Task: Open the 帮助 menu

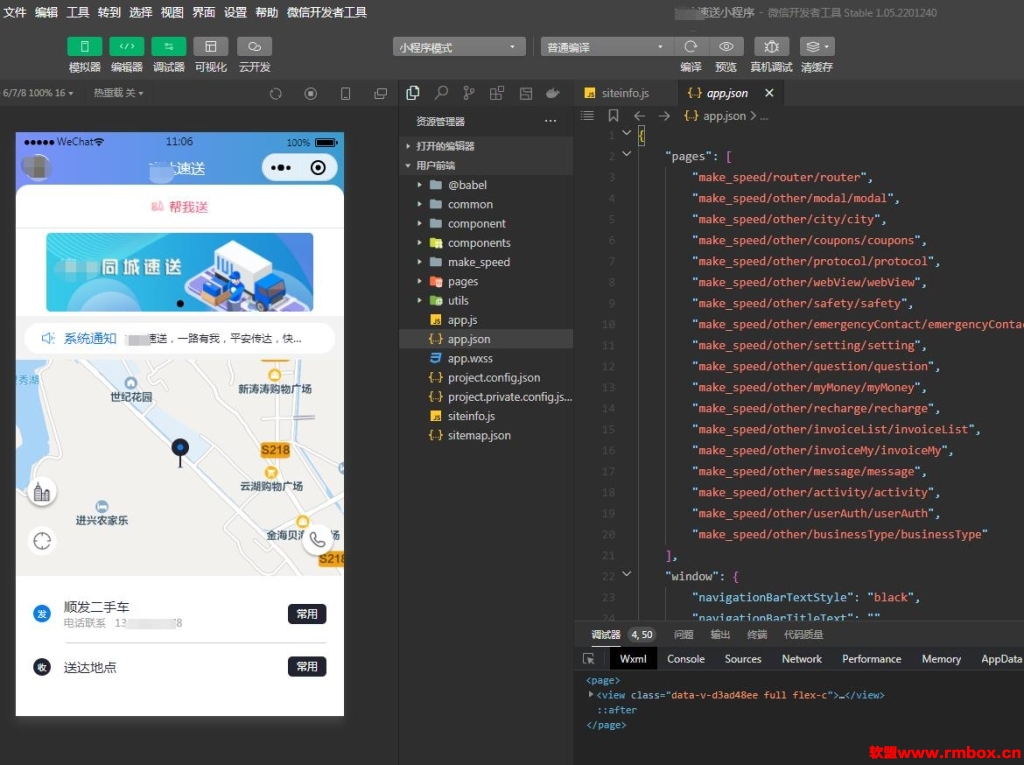Action: point(266,12)
